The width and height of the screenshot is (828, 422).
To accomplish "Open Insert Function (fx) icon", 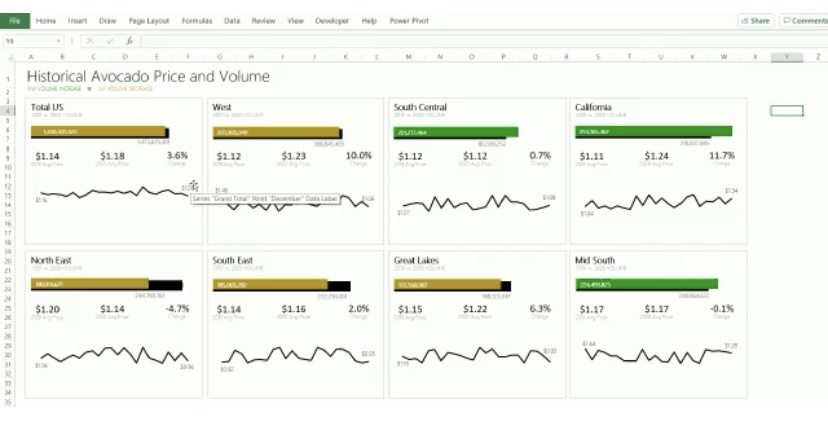I will click(129, 41).
